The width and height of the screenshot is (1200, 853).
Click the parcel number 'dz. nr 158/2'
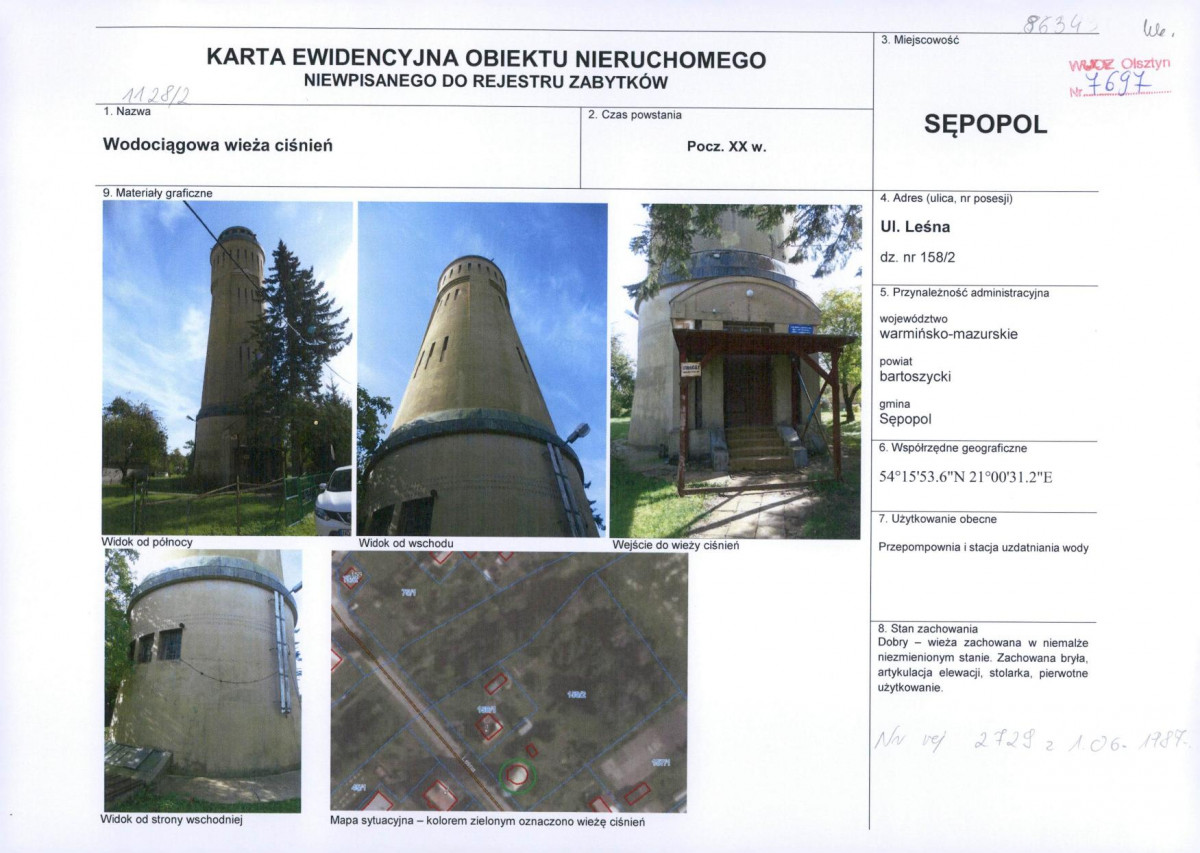[x=917, y=257]
